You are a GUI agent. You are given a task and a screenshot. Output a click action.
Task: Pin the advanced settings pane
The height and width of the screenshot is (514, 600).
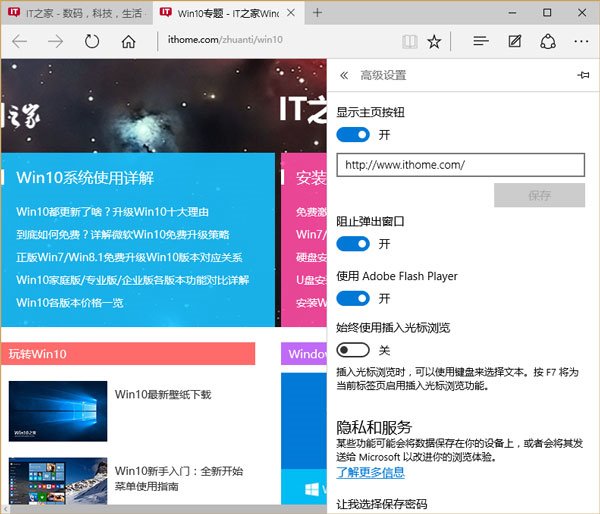pos(583,75)
